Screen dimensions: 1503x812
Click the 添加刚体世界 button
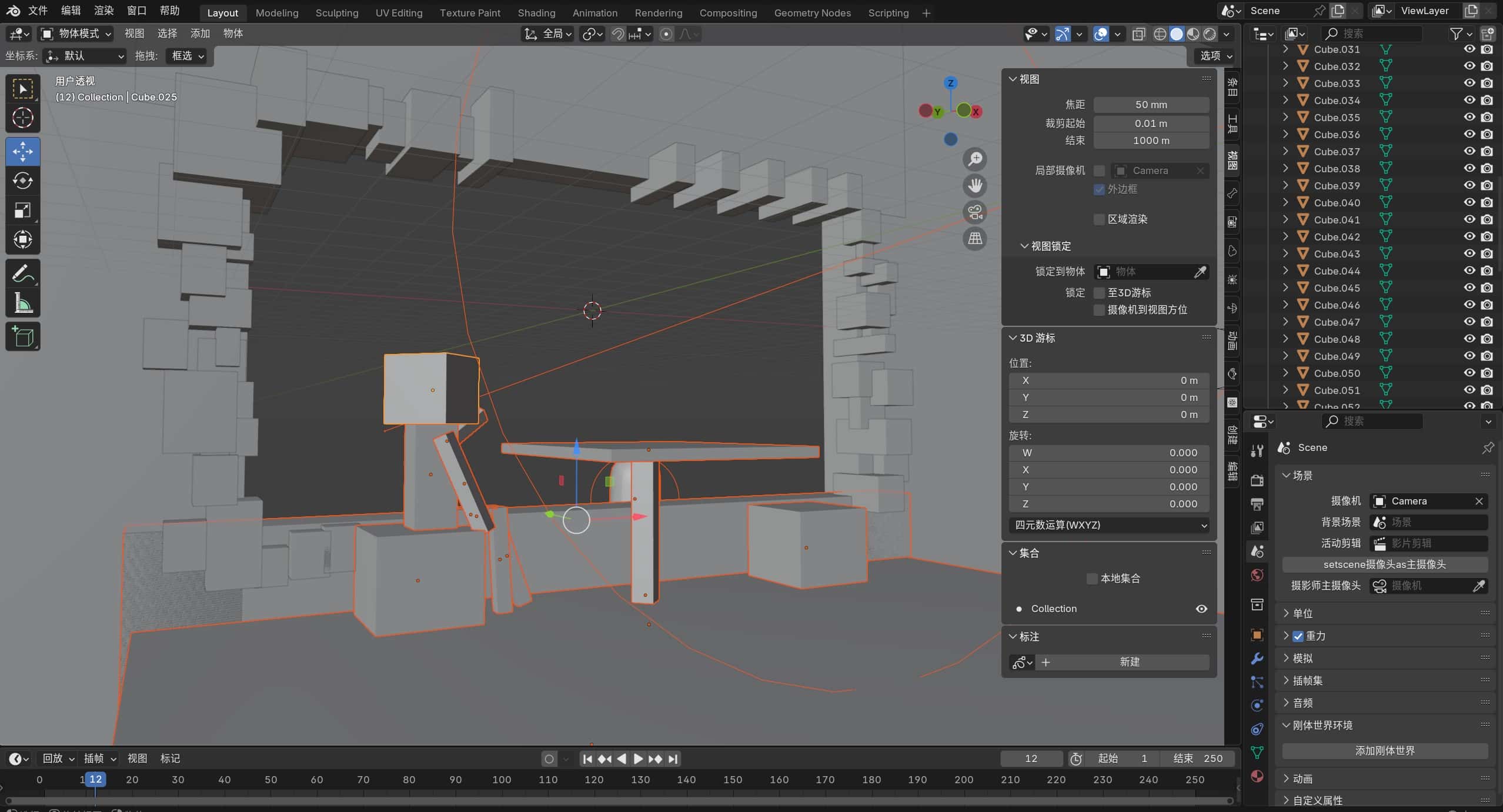coord(1384,750)
